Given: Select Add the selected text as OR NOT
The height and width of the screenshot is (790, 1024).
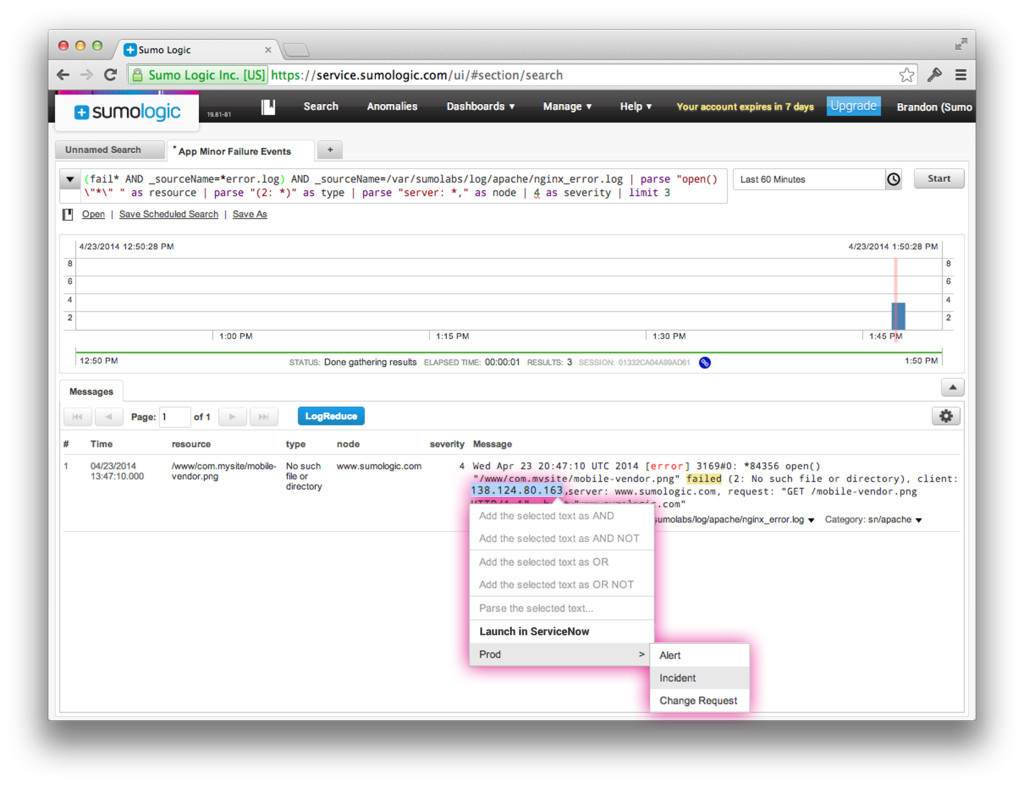Looking at the screenshot, I should [562, 585].
